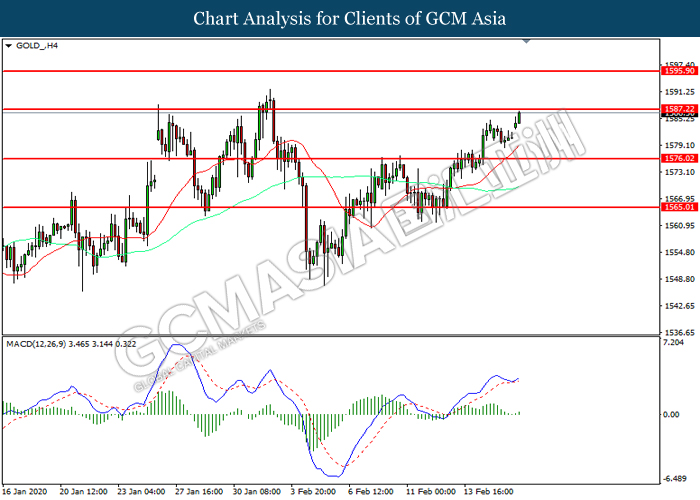
Task: Click the 16 Jan 2020 date label
Action: [25, 492]
